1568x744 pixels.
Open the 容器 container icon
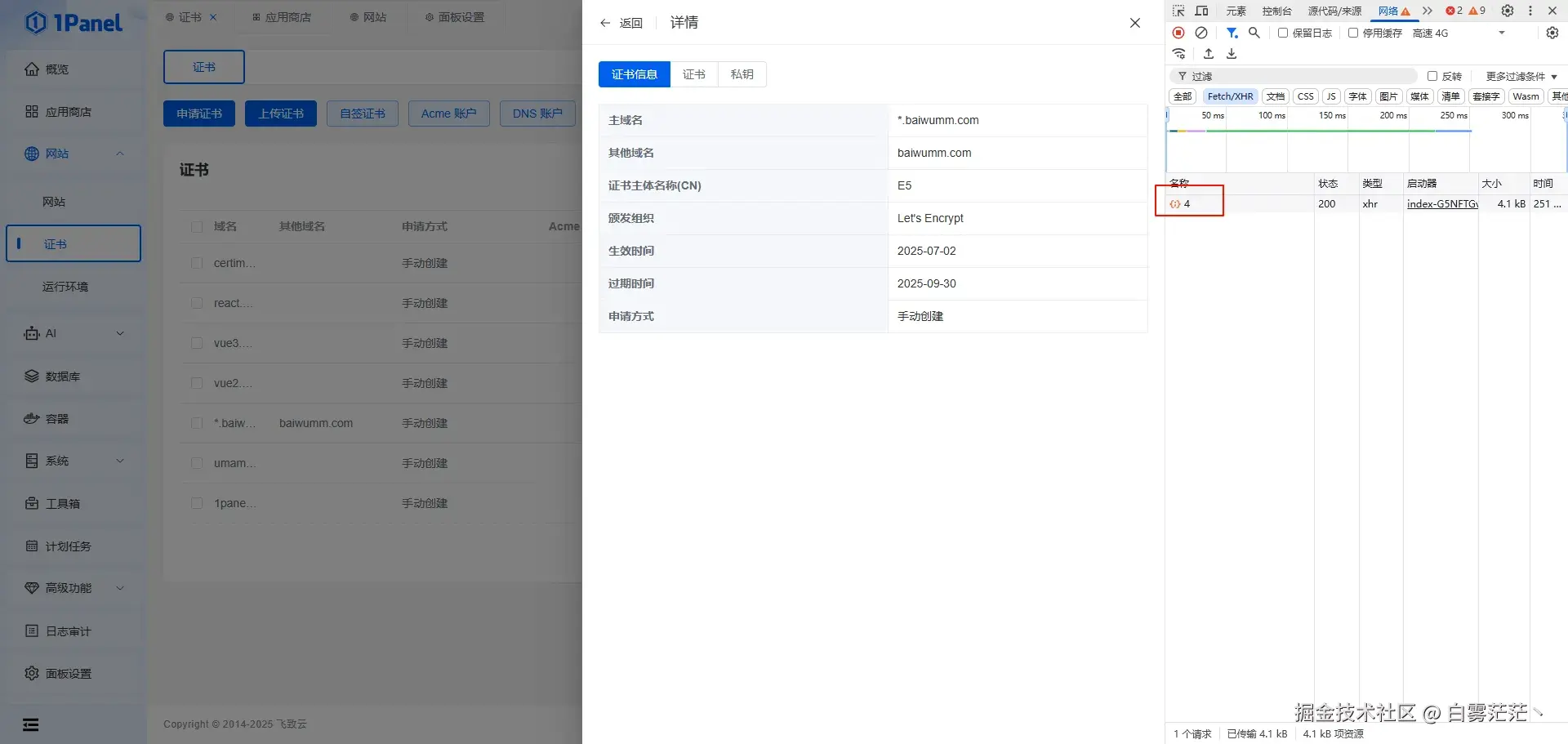[32, 419]
